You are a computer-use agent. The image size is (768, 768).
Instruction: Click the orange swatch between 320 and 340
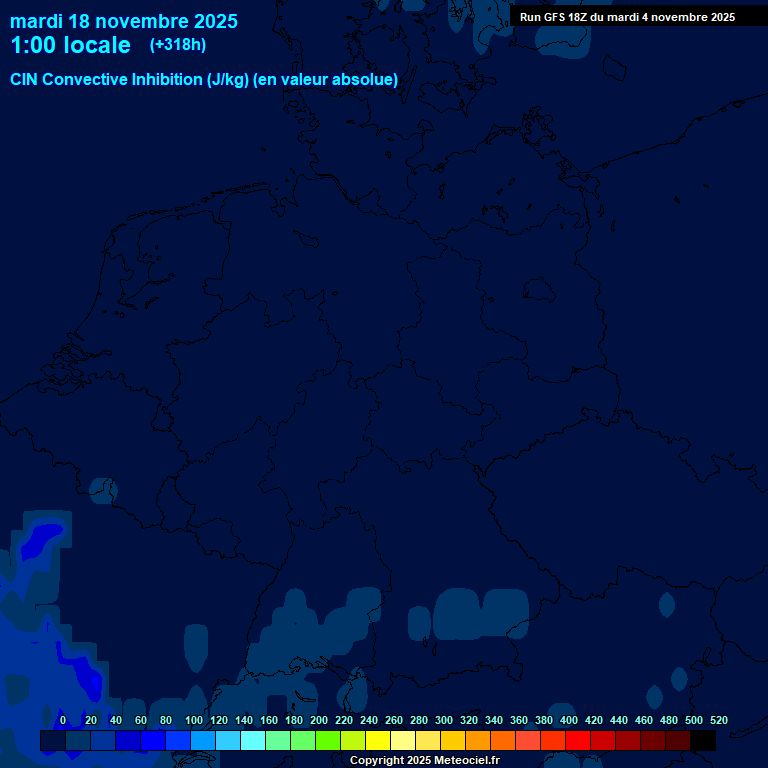tap(478, 740)
